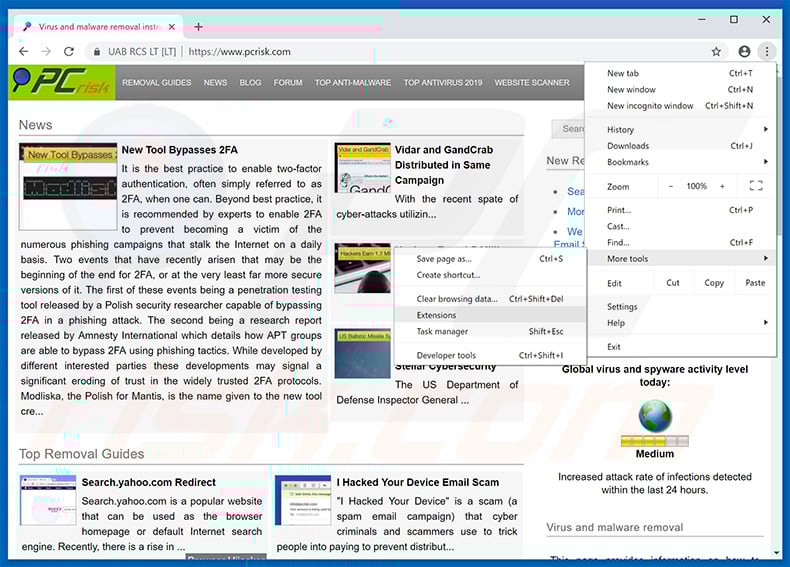Open Hackers Earn article thumbnail
790x567 pixels.
363,269
